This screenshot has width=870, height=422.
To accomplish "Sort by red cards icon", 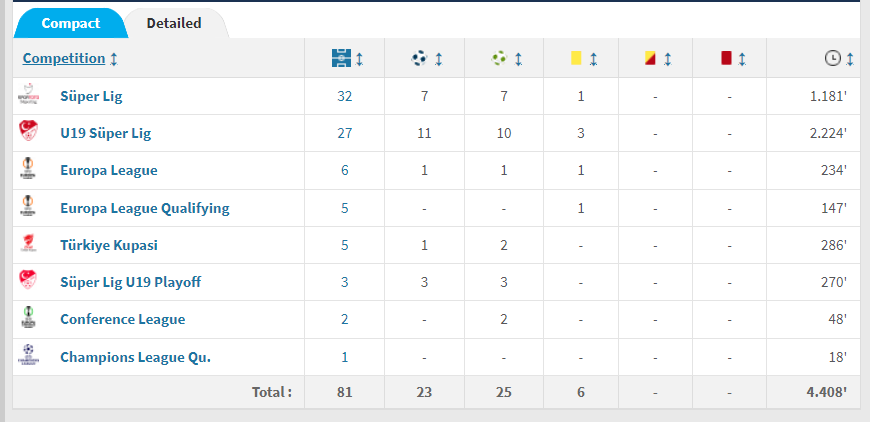I will pos(726,58).
